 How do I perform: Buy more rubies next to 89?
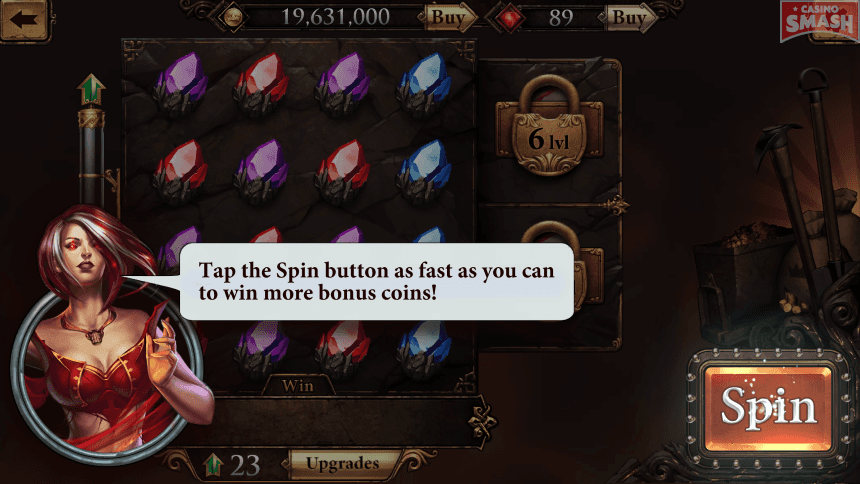(631, 18)
